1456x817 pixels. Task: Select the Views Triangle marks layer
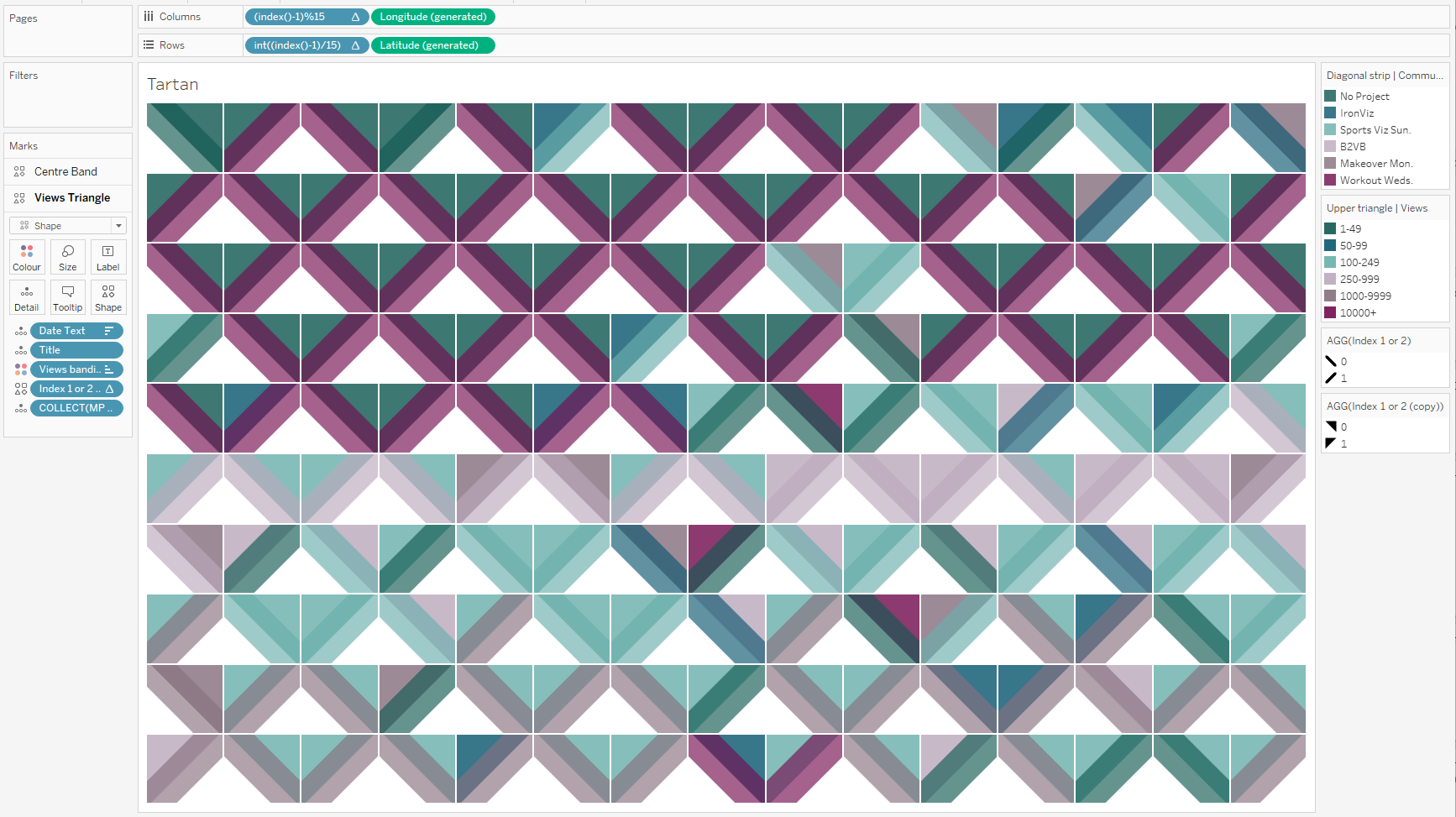coord(68,198)
